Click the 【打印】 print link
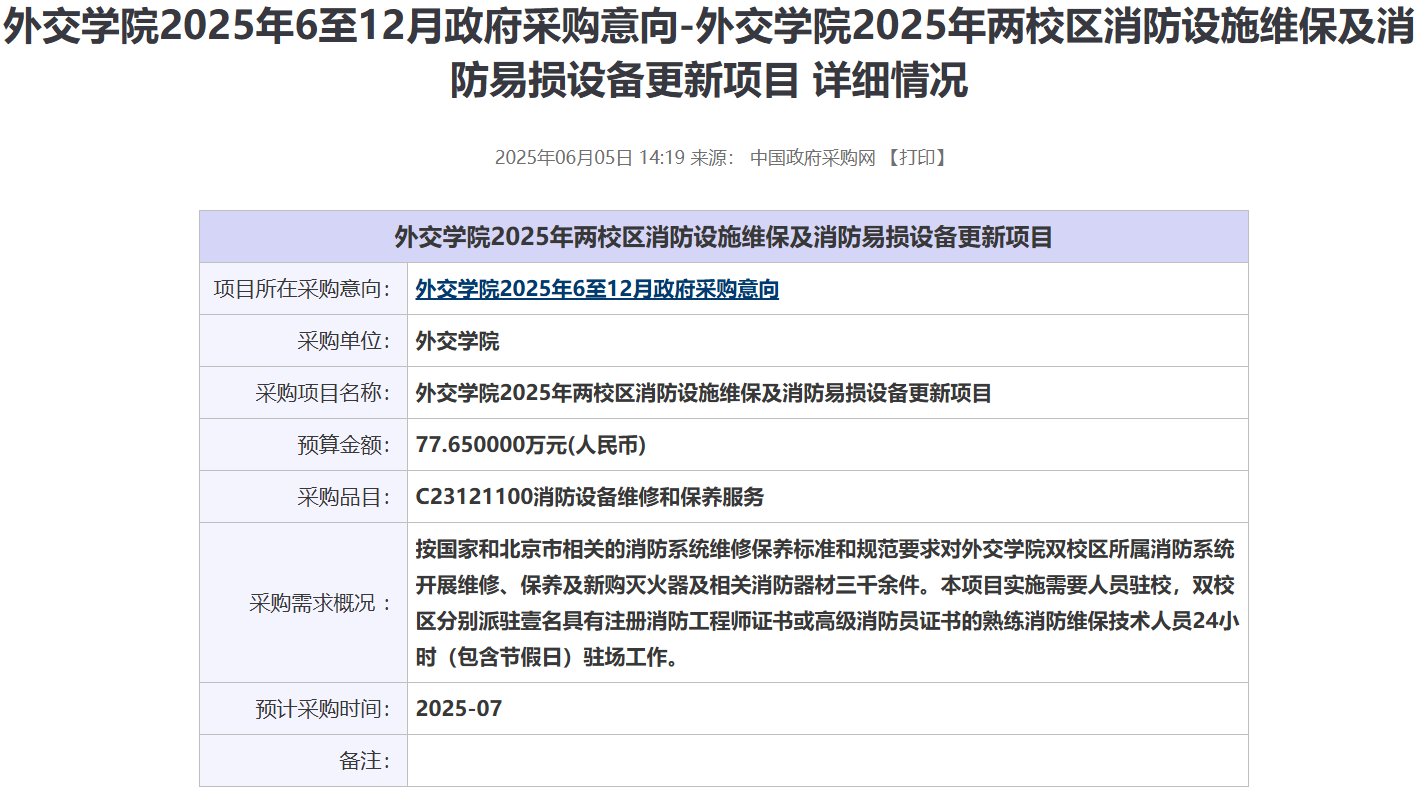This screenshot has height=795, width=1422. pyautogui.click(x=914, y=158)
